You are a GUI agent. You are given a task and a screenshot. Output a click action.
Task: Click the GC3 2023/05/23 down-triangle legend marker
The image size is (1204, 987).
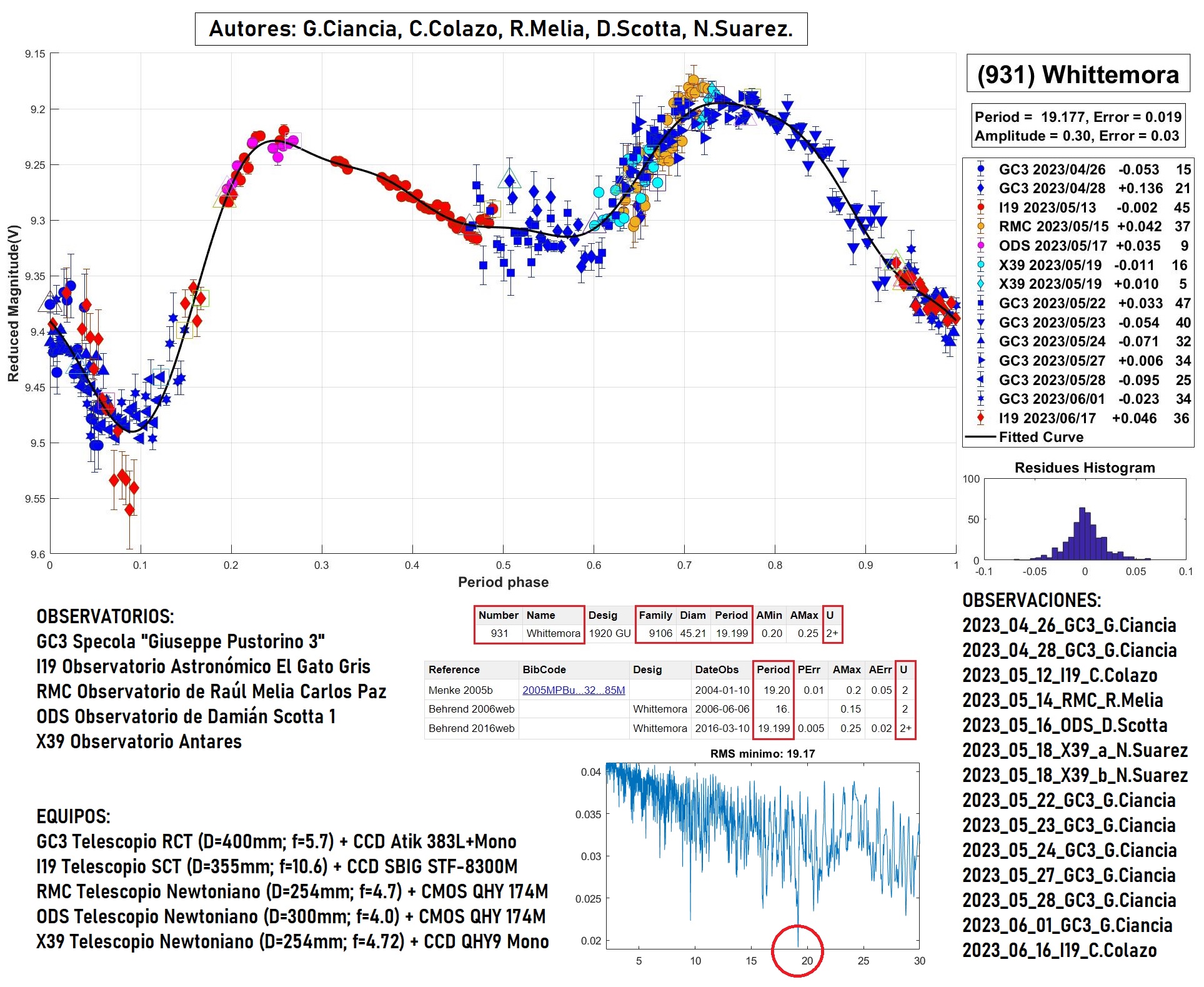point(980,323)
